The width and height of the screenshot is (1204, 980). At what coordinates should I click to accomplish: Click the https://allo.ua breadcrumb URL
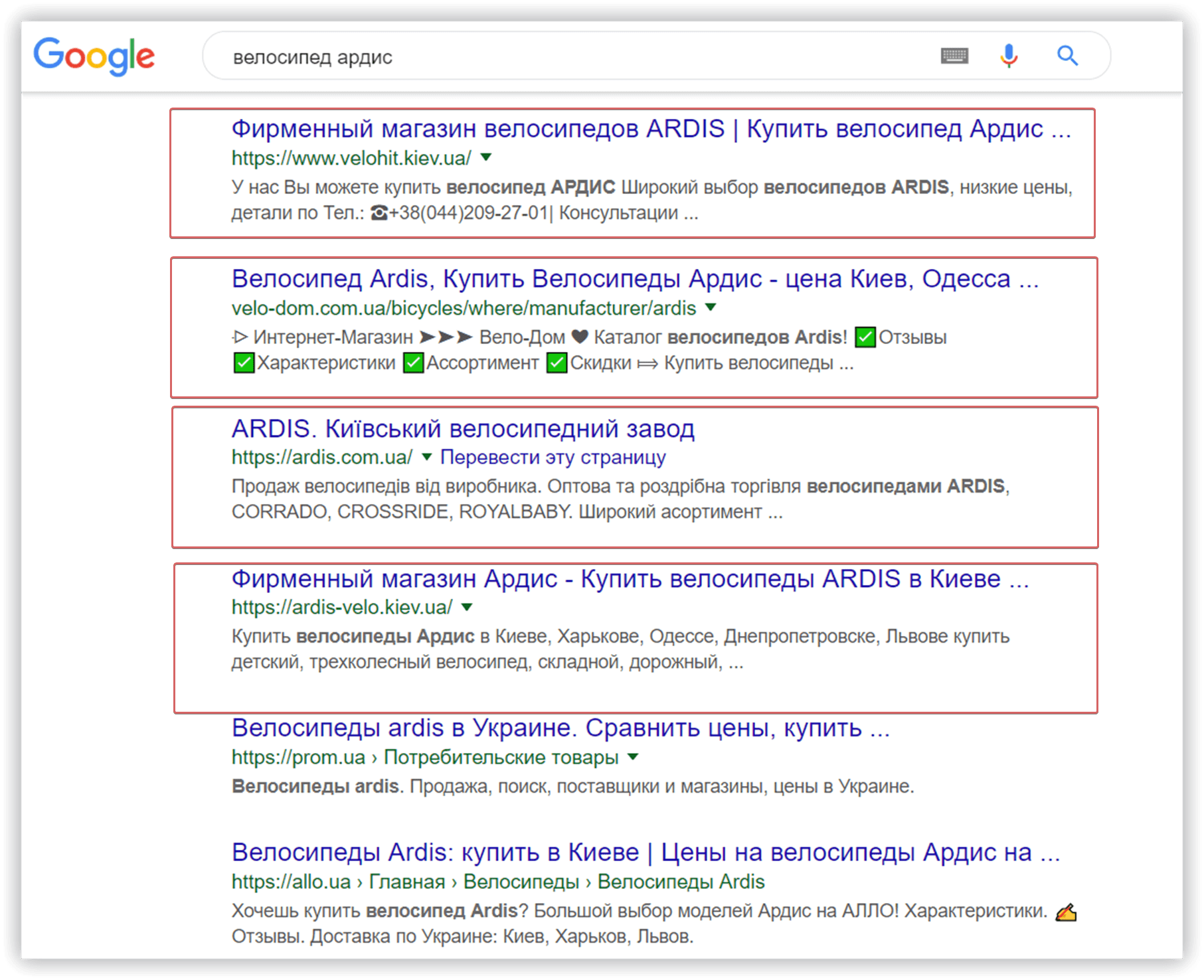(291, 882)
